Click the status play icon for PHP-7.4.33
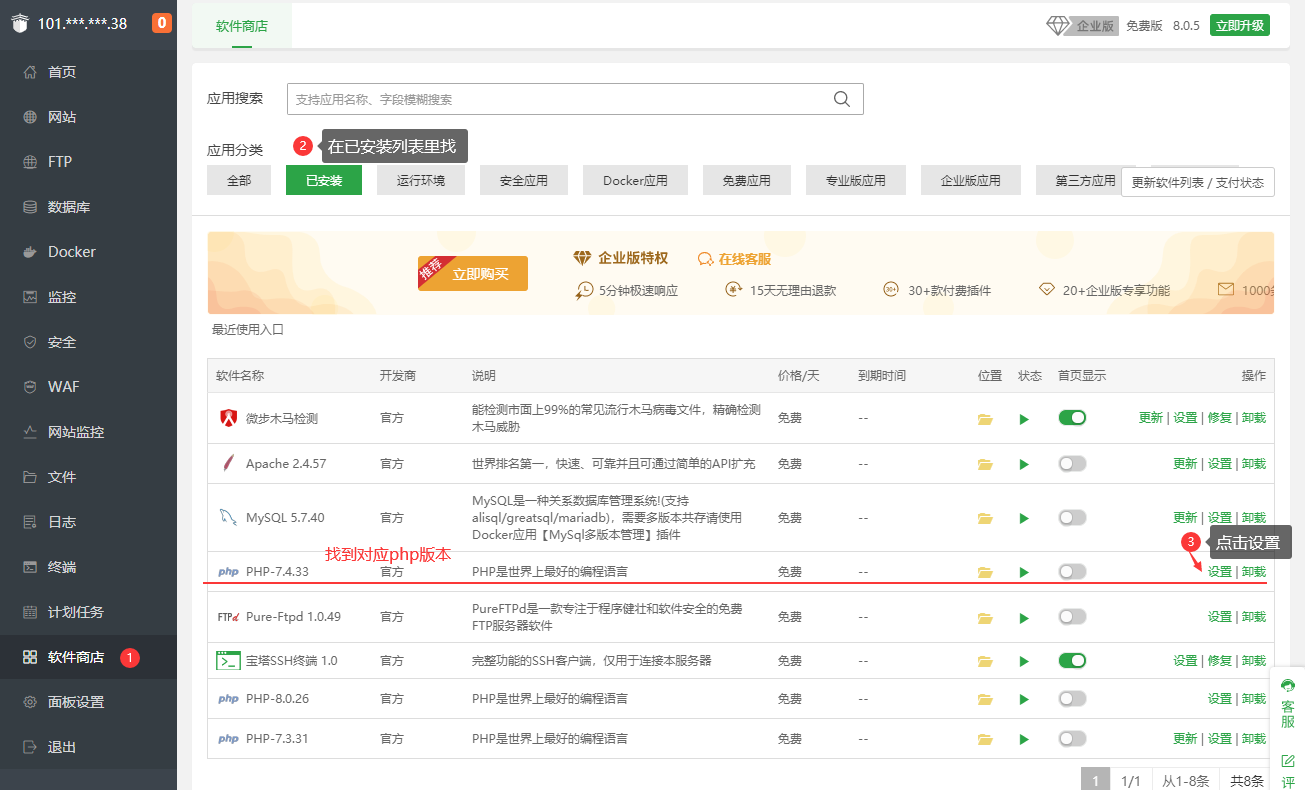1305x790 pixels. point(1024,572)
